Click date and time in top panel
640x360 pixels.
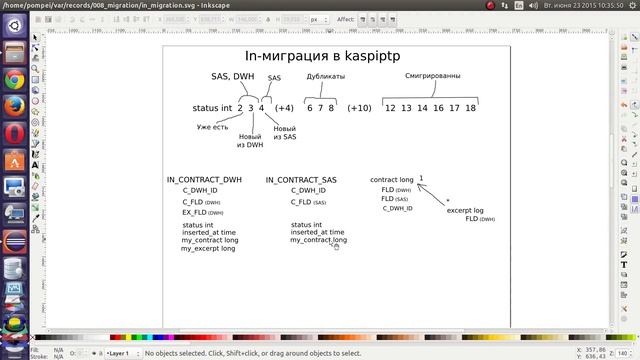pos(583,5)
